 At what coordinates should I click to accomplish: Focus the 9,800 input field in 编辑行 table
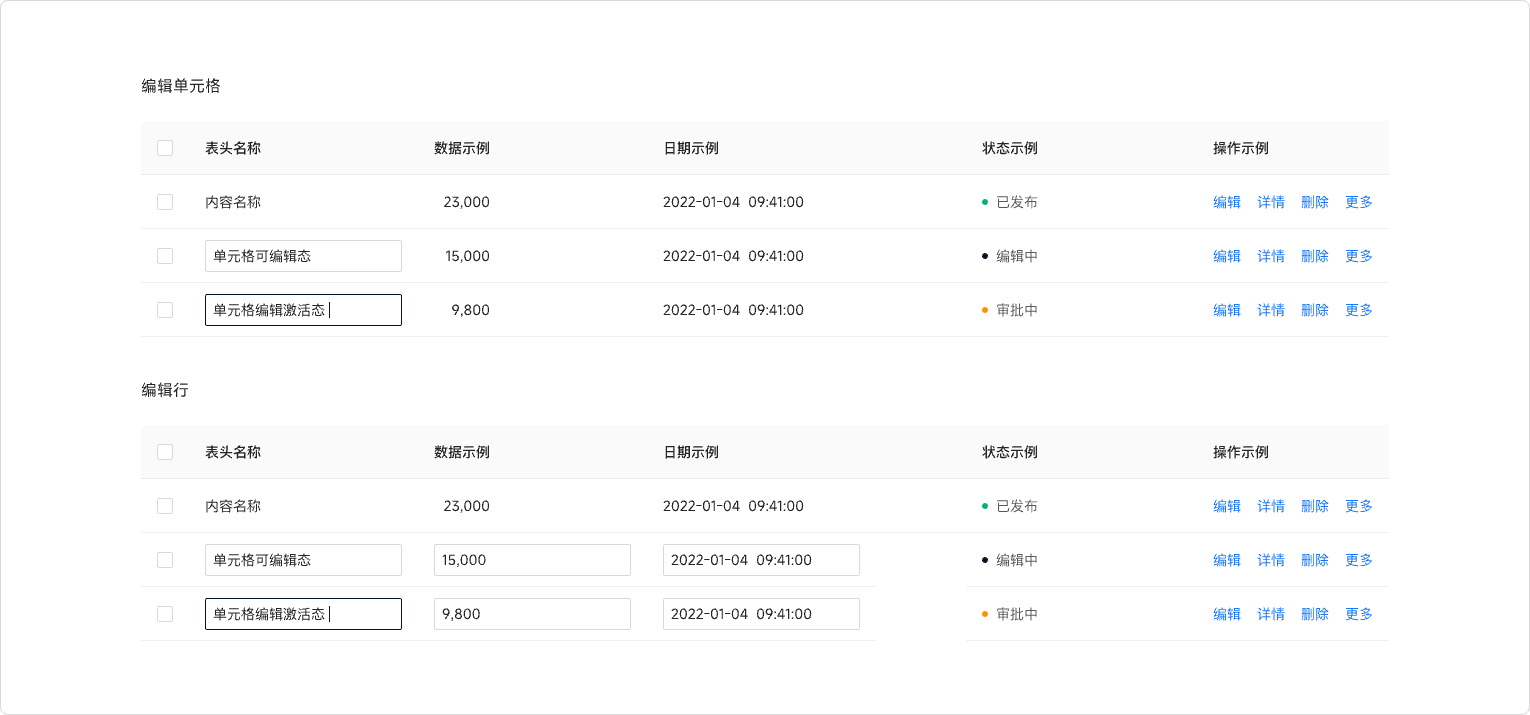click(x=532, y=614)
